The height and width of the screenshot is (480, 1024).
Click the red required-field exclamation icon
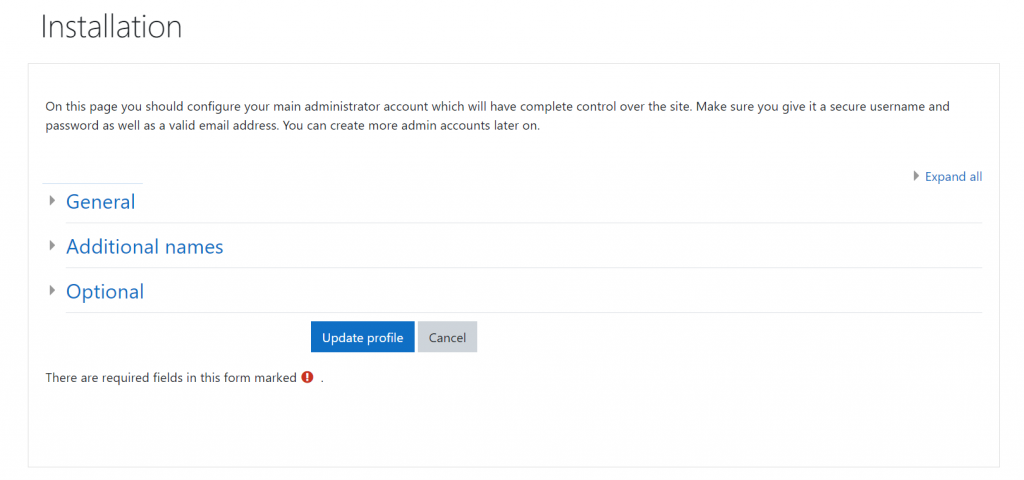click(307, 378)
